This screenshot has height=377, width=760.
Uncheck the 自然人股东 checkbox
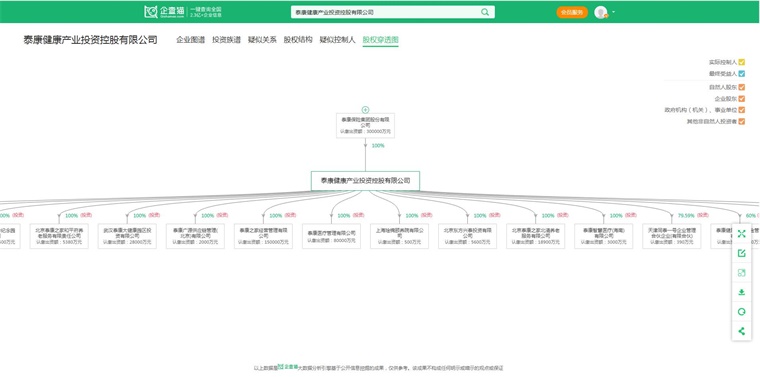click(742, 87)
